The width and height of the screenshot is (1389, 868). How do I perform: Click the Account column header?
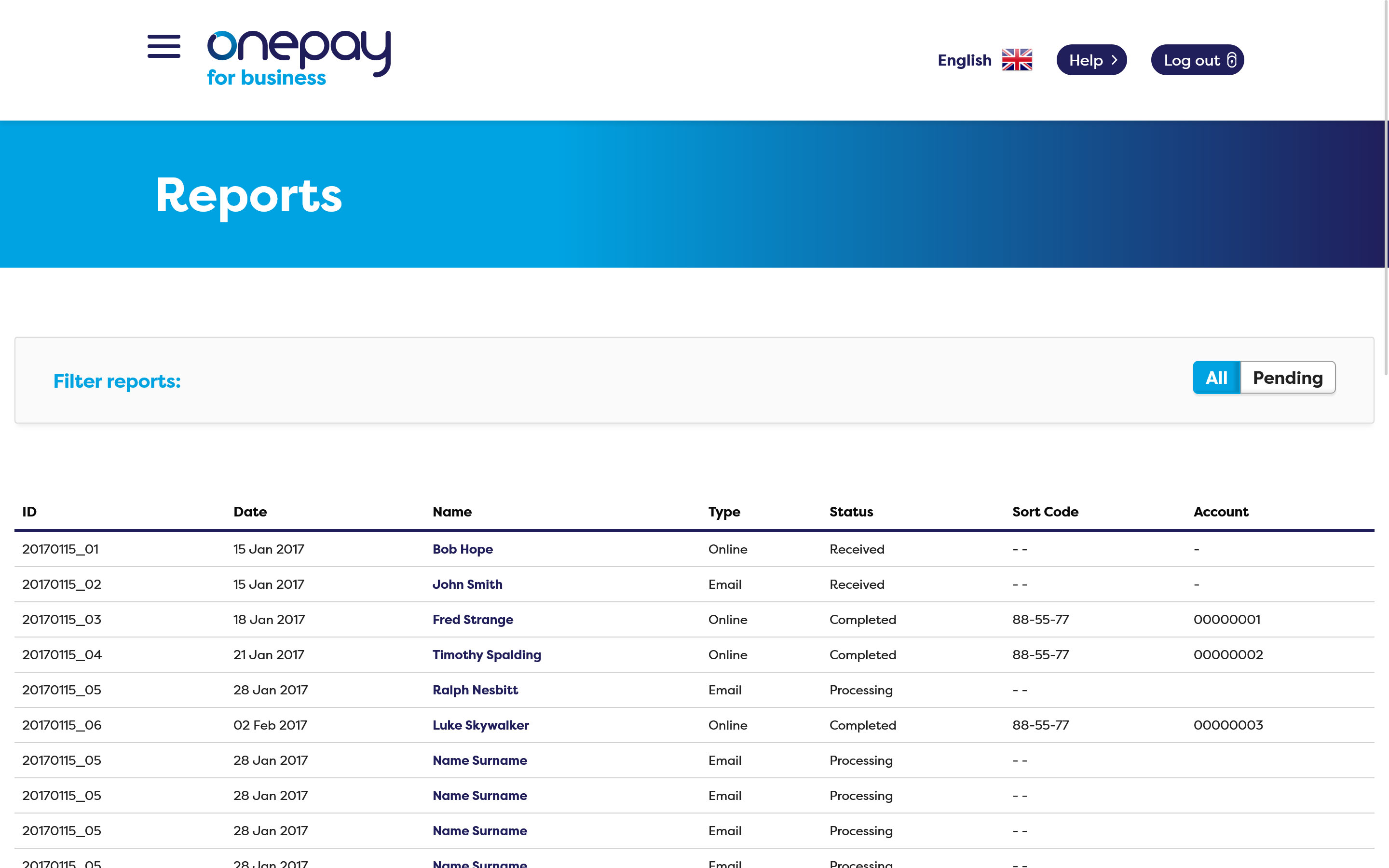click(1220, 512)
